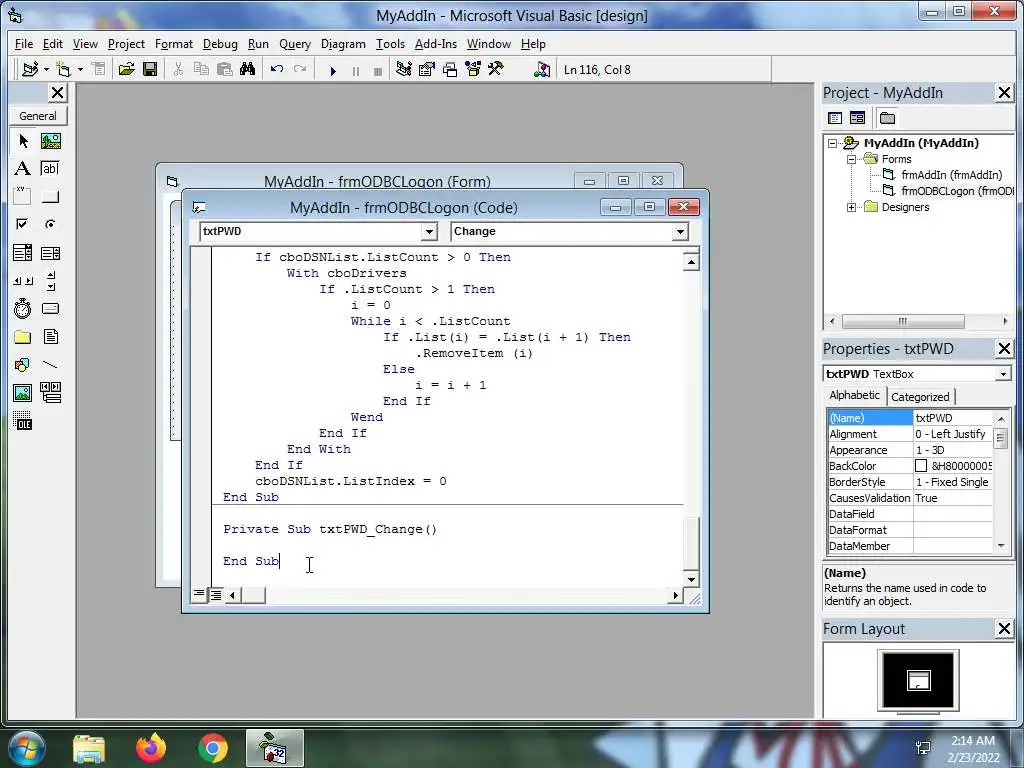
Task: Click View Object in Project Explorer
Action: tap(857, 118)
